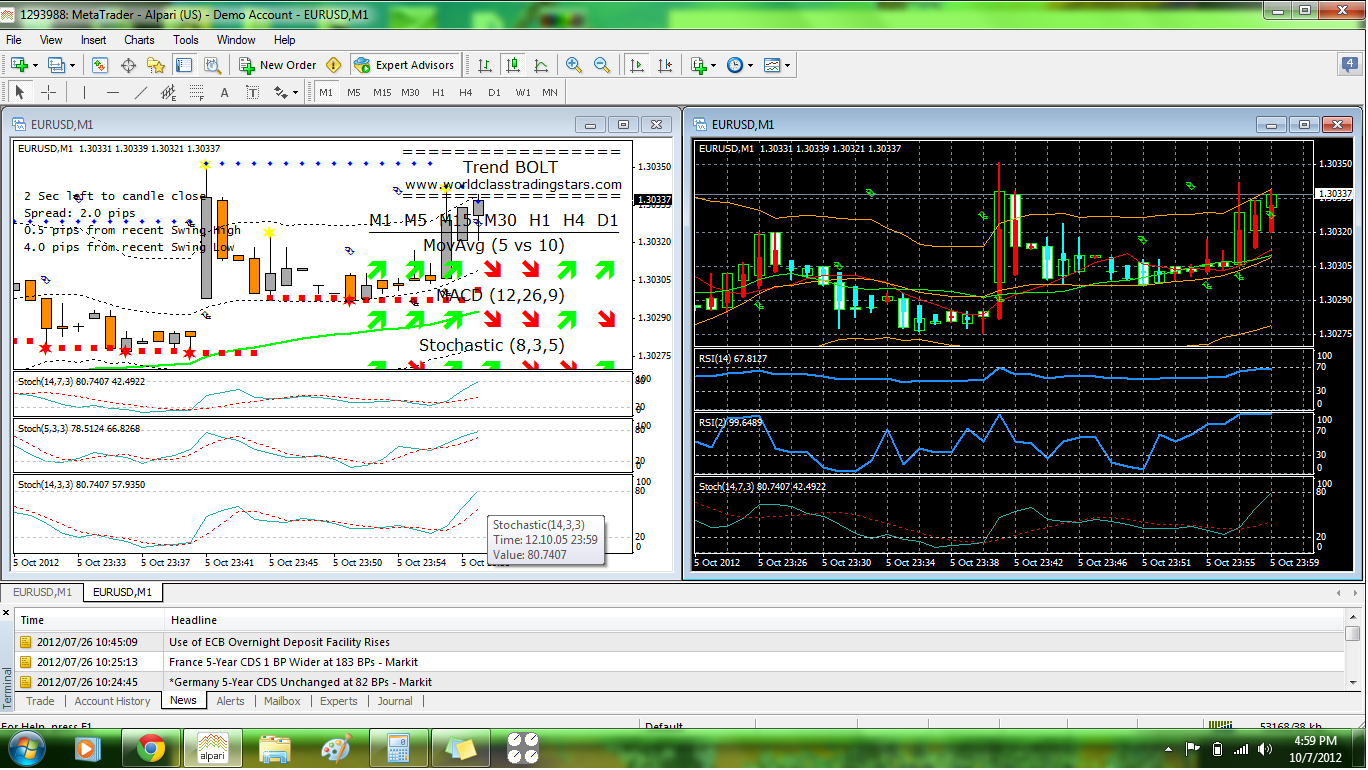1368x770 pixels.
Task: Open the Periods clock icon
Action: coord(735,65)
